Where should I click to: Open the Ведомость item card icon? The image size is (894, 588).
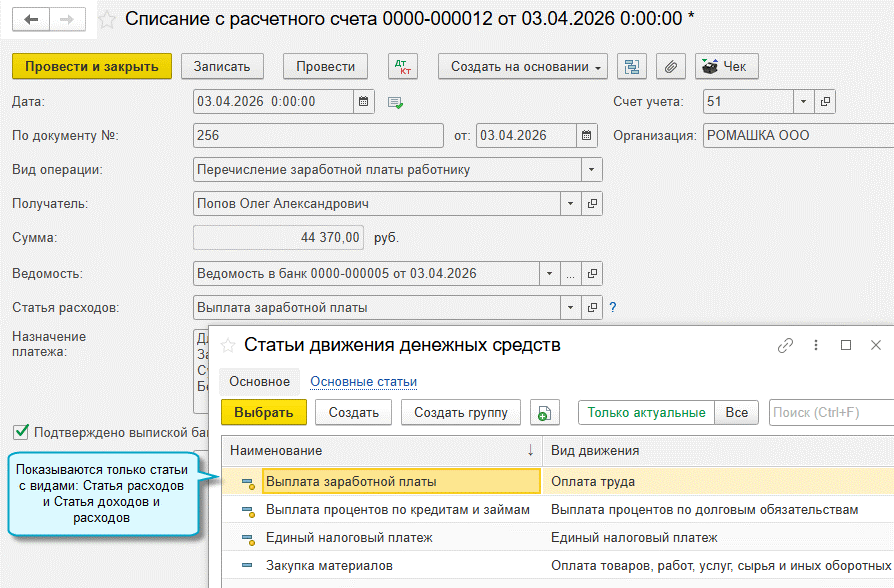[x=592, y=274]
